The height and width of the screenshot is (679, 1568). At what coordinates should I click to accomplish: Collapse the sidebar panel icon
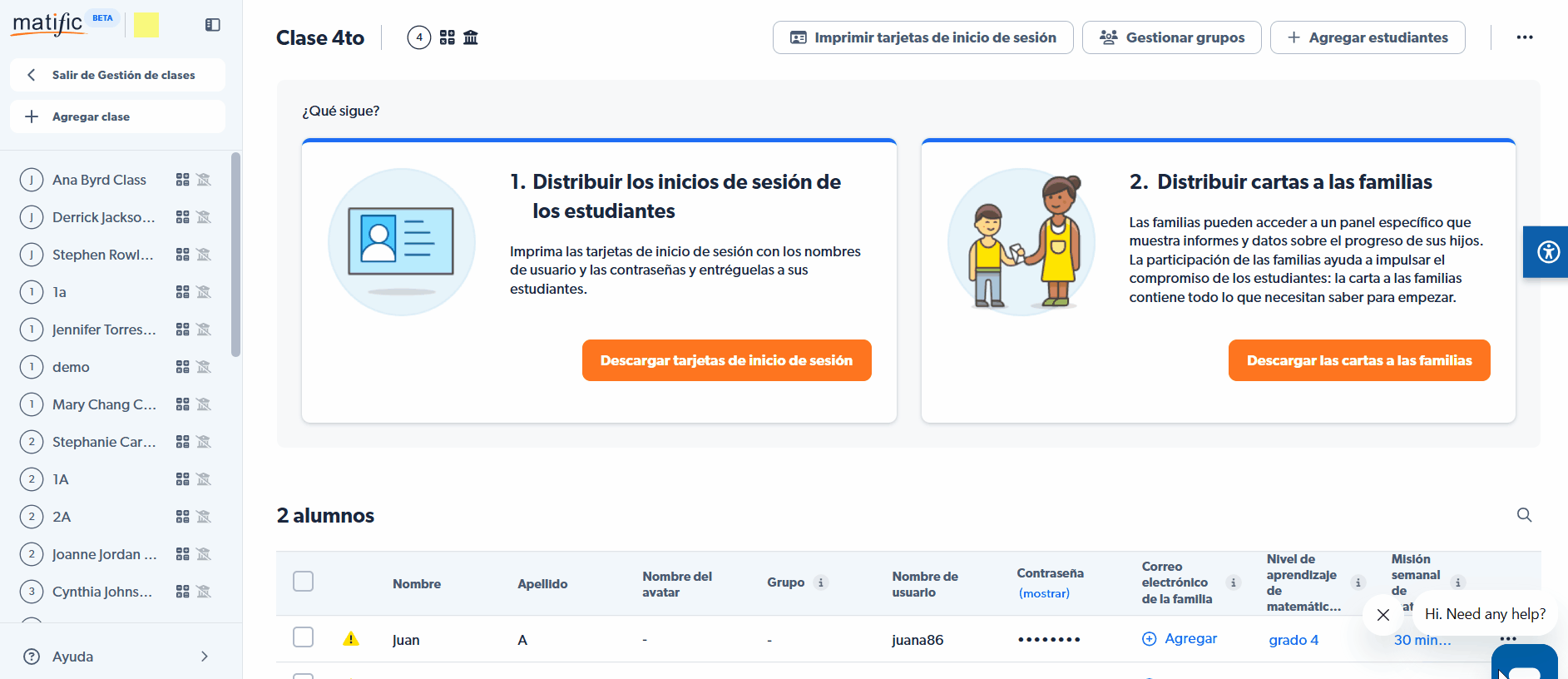pyautogui.click(x=213, y=25)
